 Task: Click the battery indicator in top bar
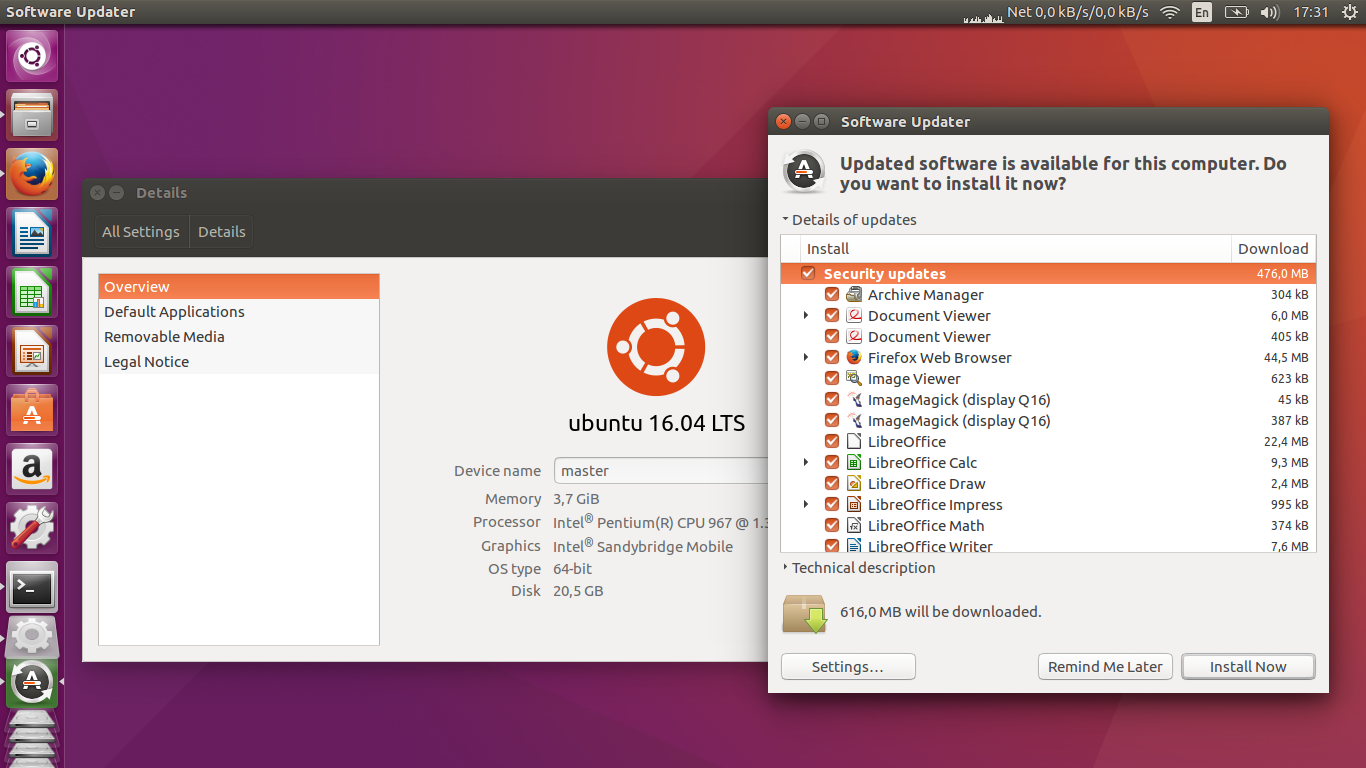1237,12
